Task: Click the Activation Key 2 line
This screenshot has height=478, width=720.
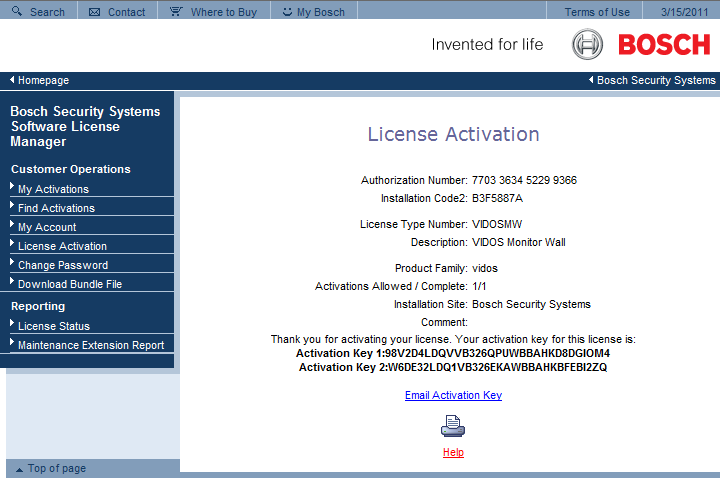Action: pyautogui.click(x=453, y=367)
